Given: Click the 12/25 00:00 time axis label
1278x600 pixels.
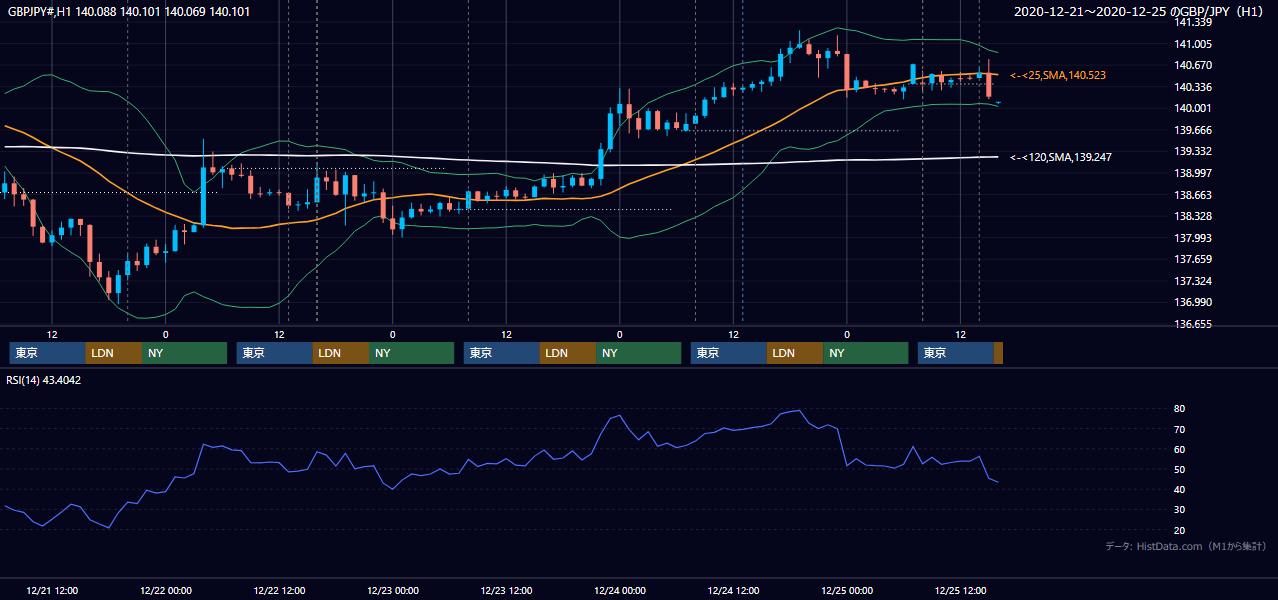Looking at the screenshot, I should [x=847, y=590].
